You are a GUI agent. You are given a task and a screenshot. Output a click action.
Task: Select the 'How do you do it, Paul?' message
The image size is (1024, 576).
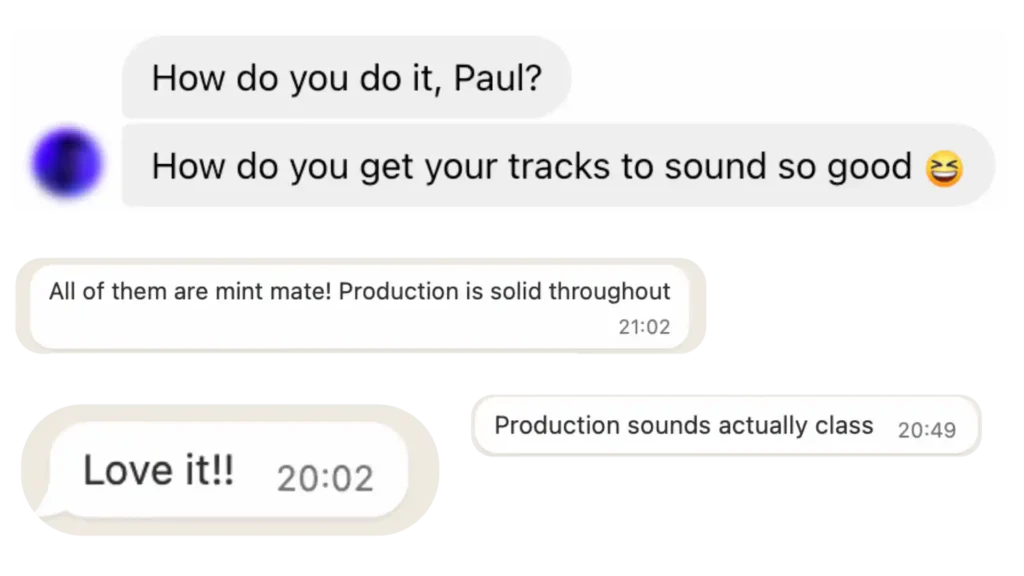tap(346, 77)
